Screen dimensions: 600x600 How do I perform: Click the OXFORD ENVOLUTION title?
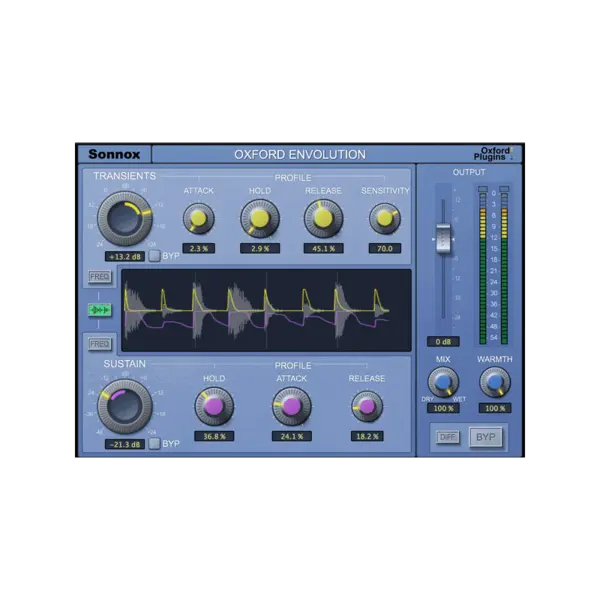[300, 155]
